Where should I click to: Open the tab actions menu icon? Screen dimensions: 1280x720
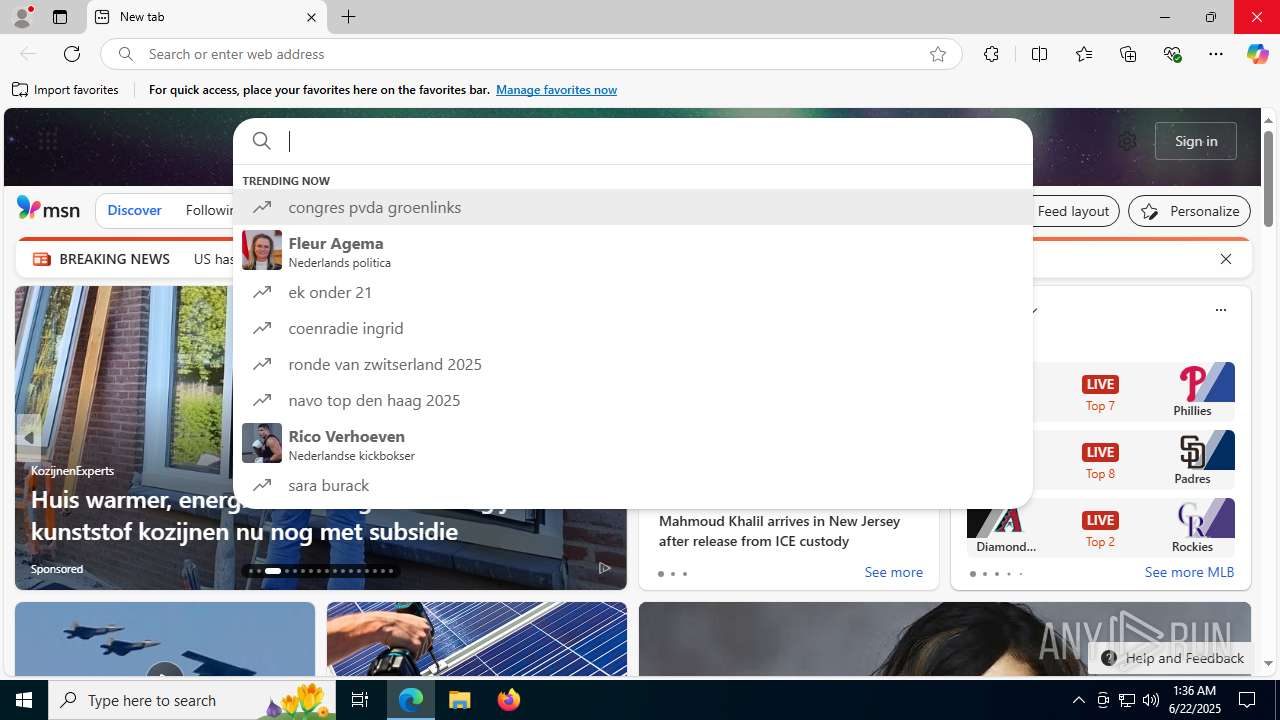click(60, 17)
